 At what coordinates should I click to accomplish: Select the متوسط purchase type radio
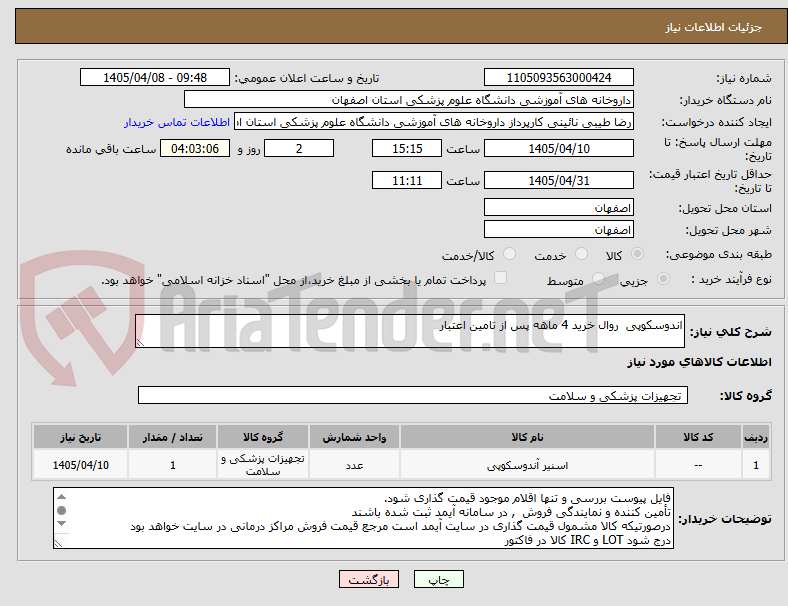(x=598, y=278)
